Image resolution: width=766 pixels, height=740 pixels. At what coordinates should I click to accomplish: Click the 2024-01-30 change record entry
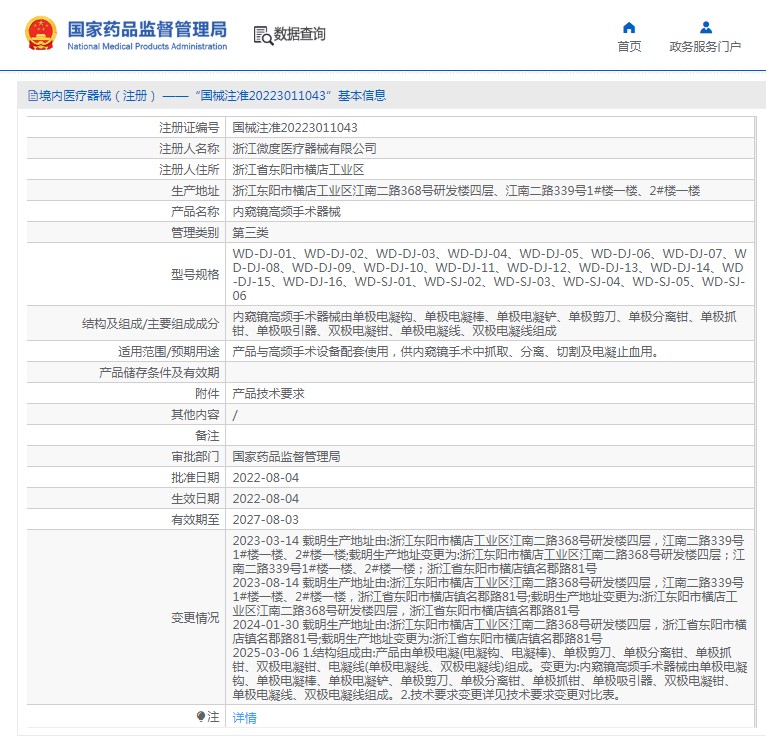[x=489, y=632]
